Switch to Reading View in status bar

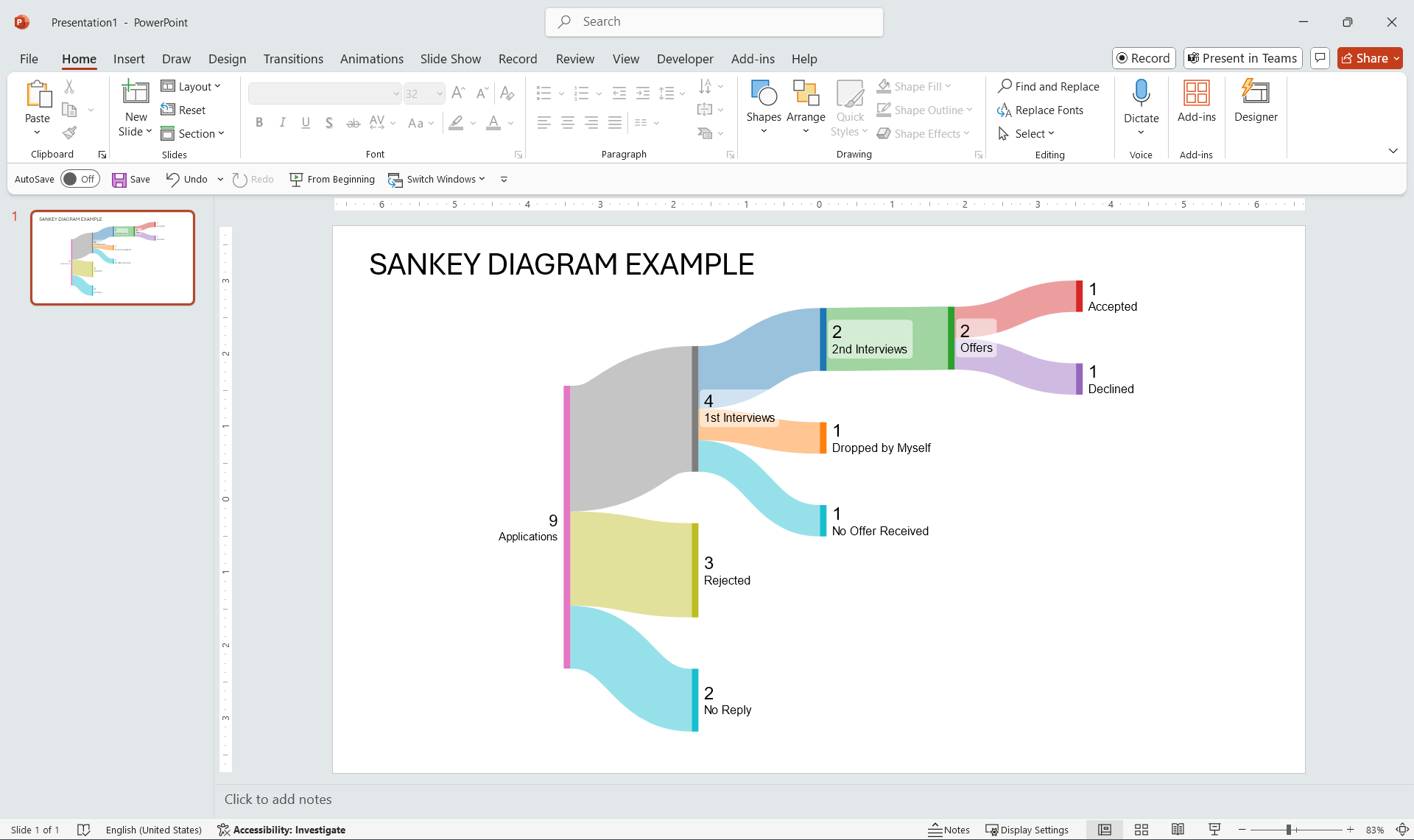[1178, 830]
